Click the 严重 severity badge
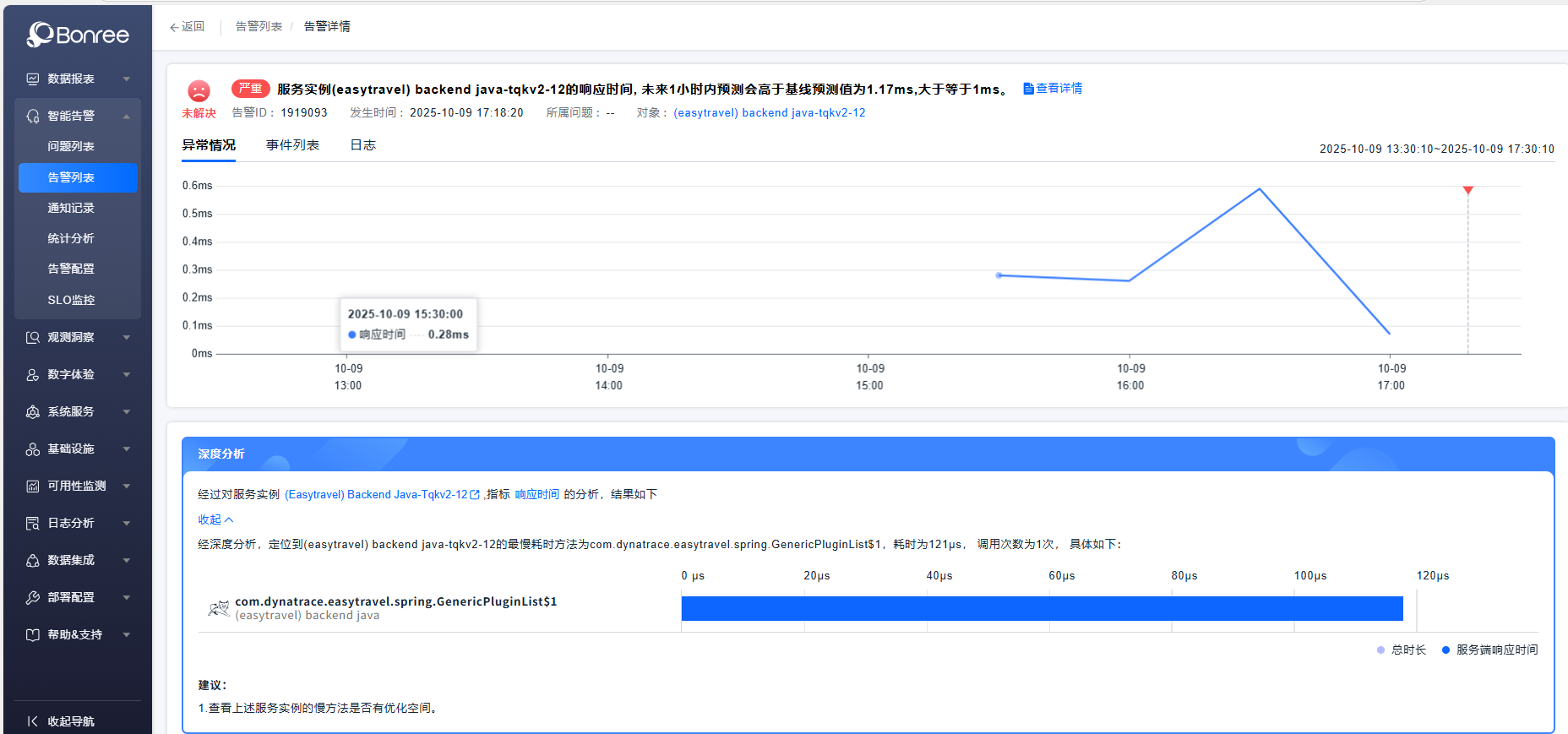This screenshot has height=734, width=1568. 250,89
